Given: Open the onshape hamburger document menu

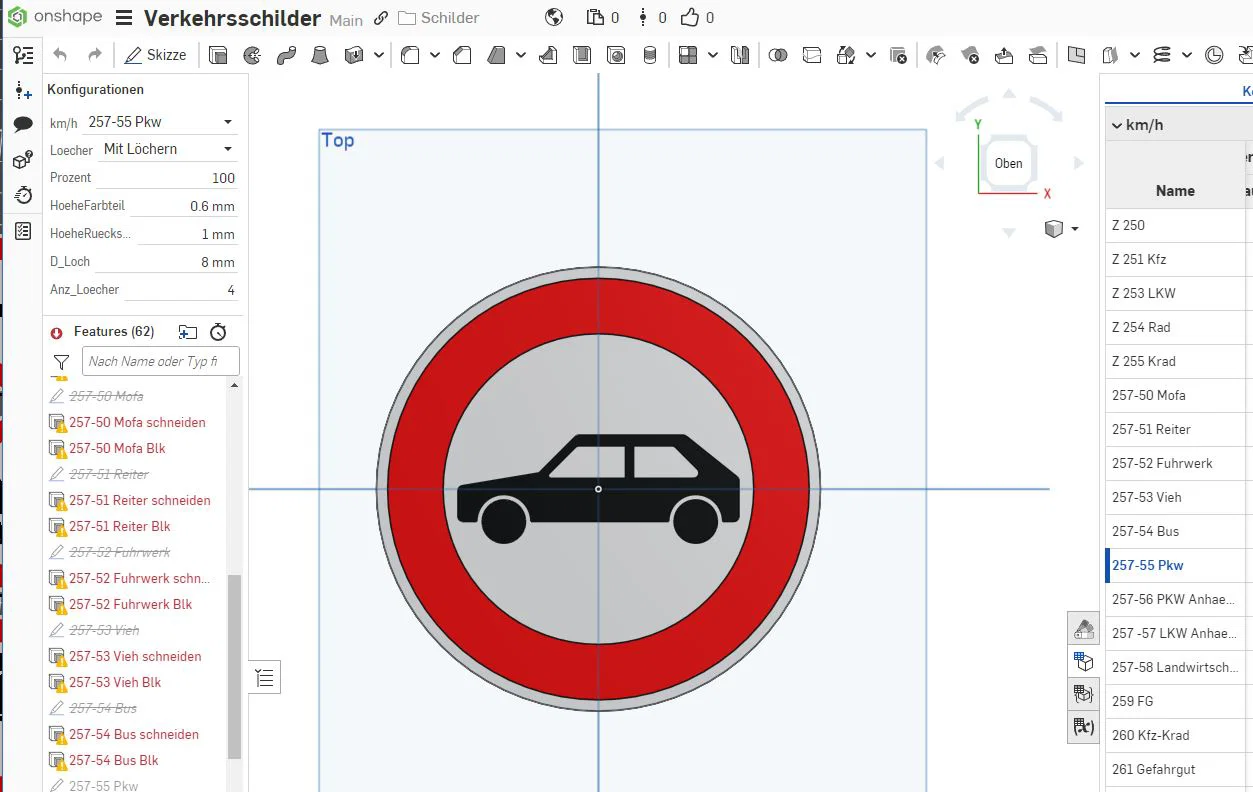Looking at the screenshot, I should point(124,18).
